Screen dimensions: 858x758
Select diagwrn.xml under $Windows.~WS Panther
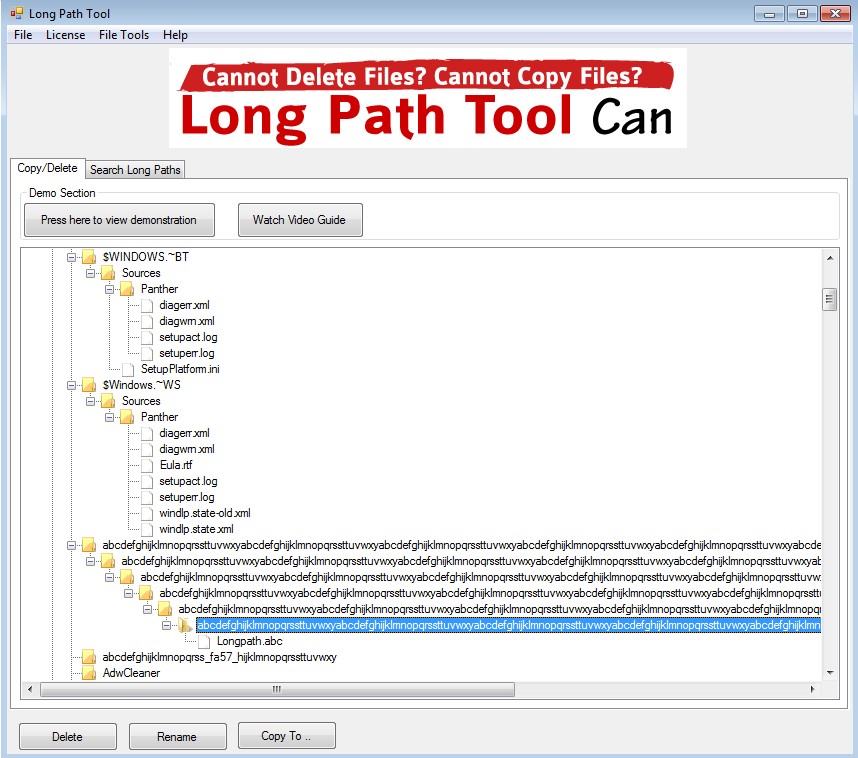click(x=187, y=449)
